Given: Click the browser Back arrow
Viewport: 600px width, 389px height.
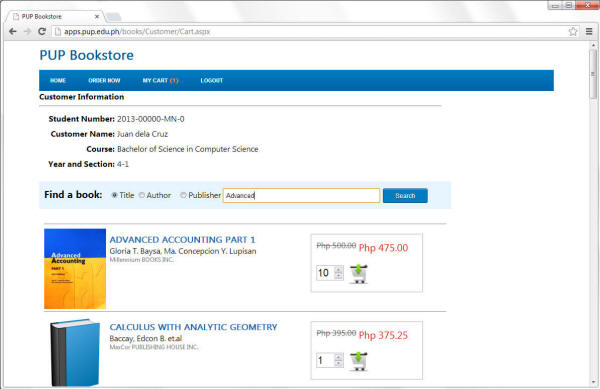Looking at the screenshot, I should tap(13, 31).
